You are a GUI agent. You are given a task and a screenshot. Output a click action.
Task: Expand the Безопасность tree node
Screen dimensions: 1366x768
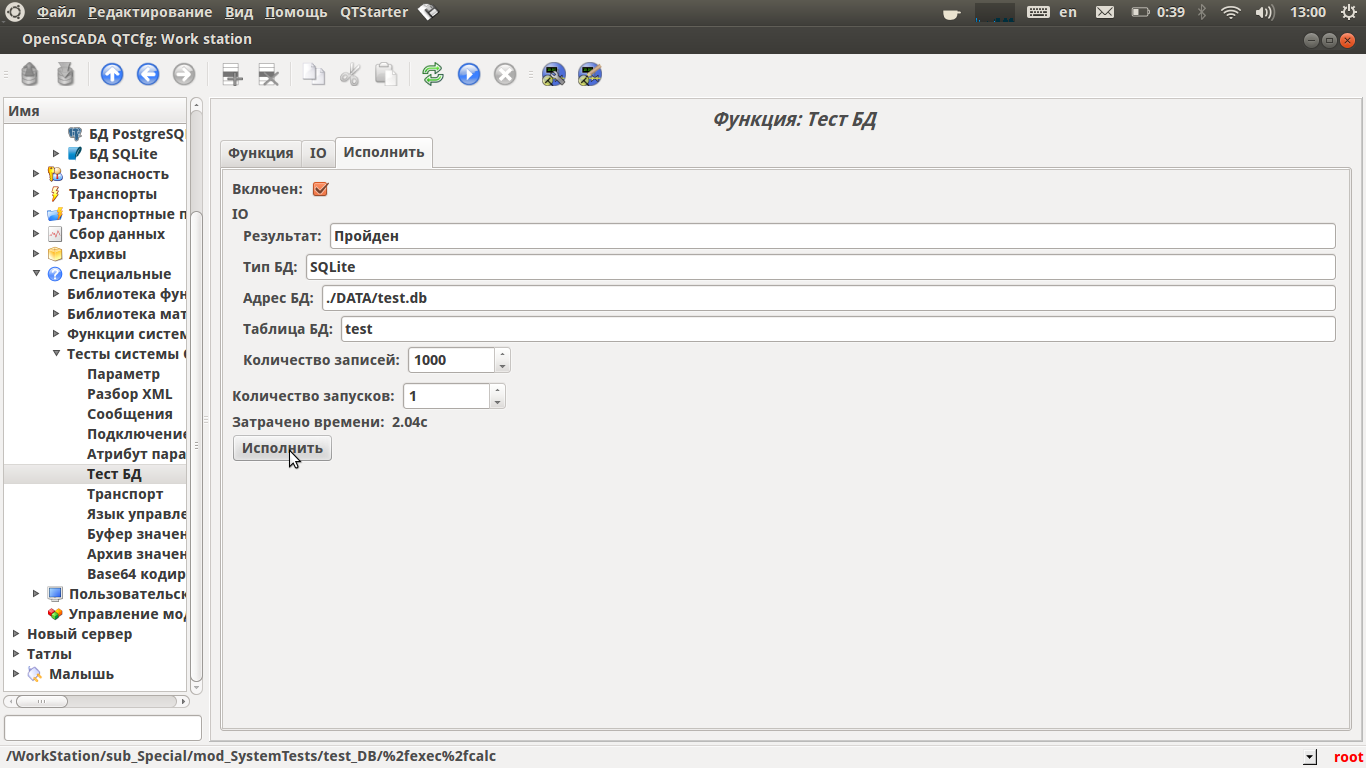pyautogui.click(x=37, y=174)
